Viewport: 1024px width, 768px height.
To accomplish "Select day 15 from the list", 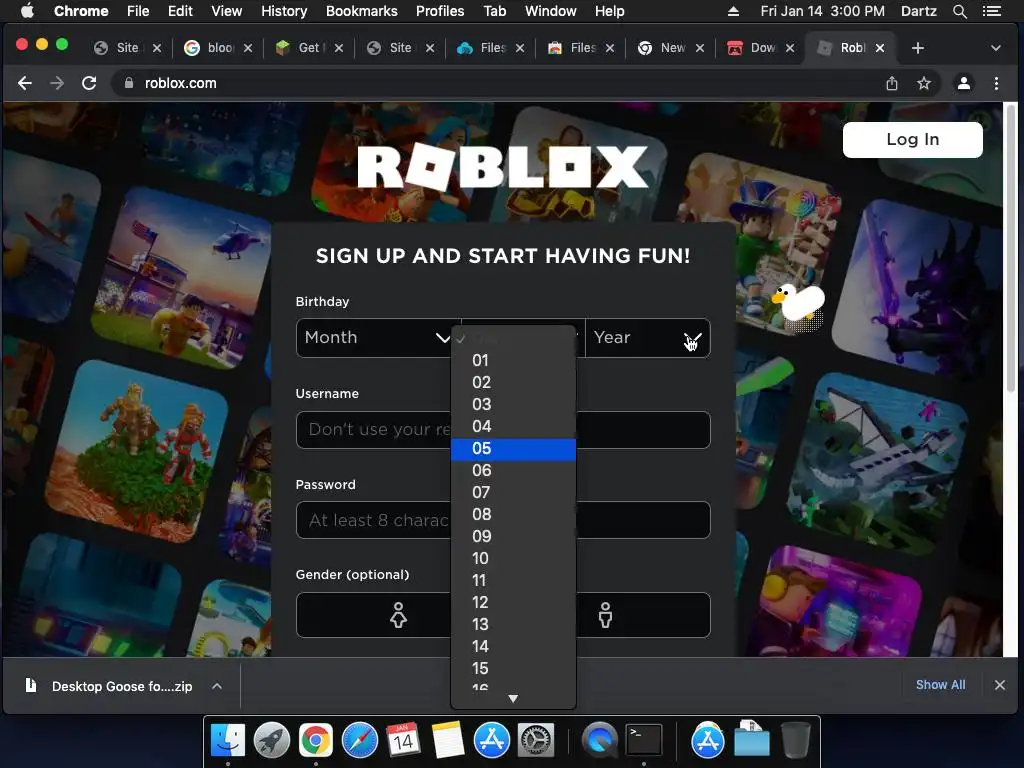I will point(513,669).
